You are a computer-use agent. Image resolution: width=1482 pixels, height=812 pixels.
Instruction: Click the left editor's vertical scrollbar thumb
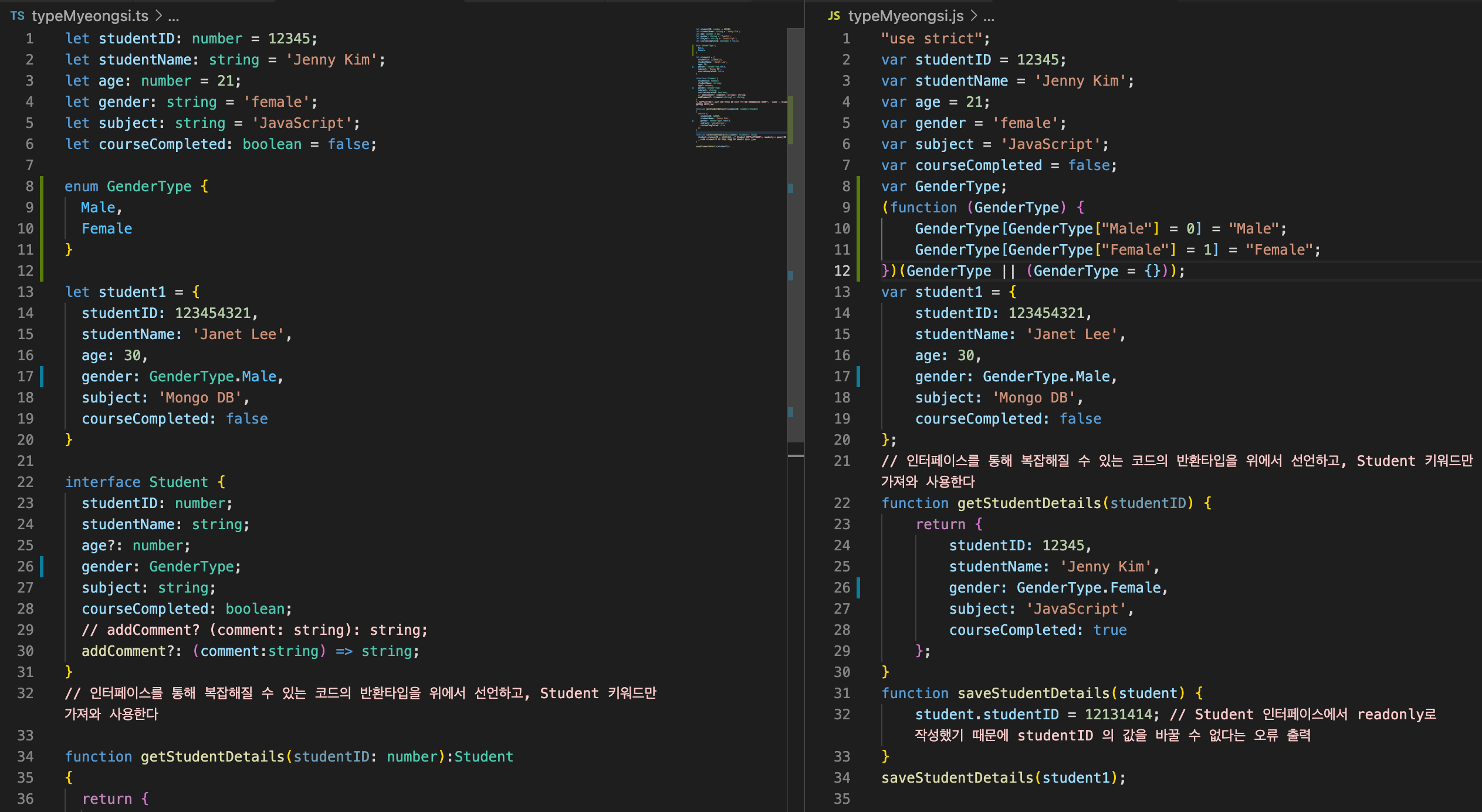click(x=796, y=235)
